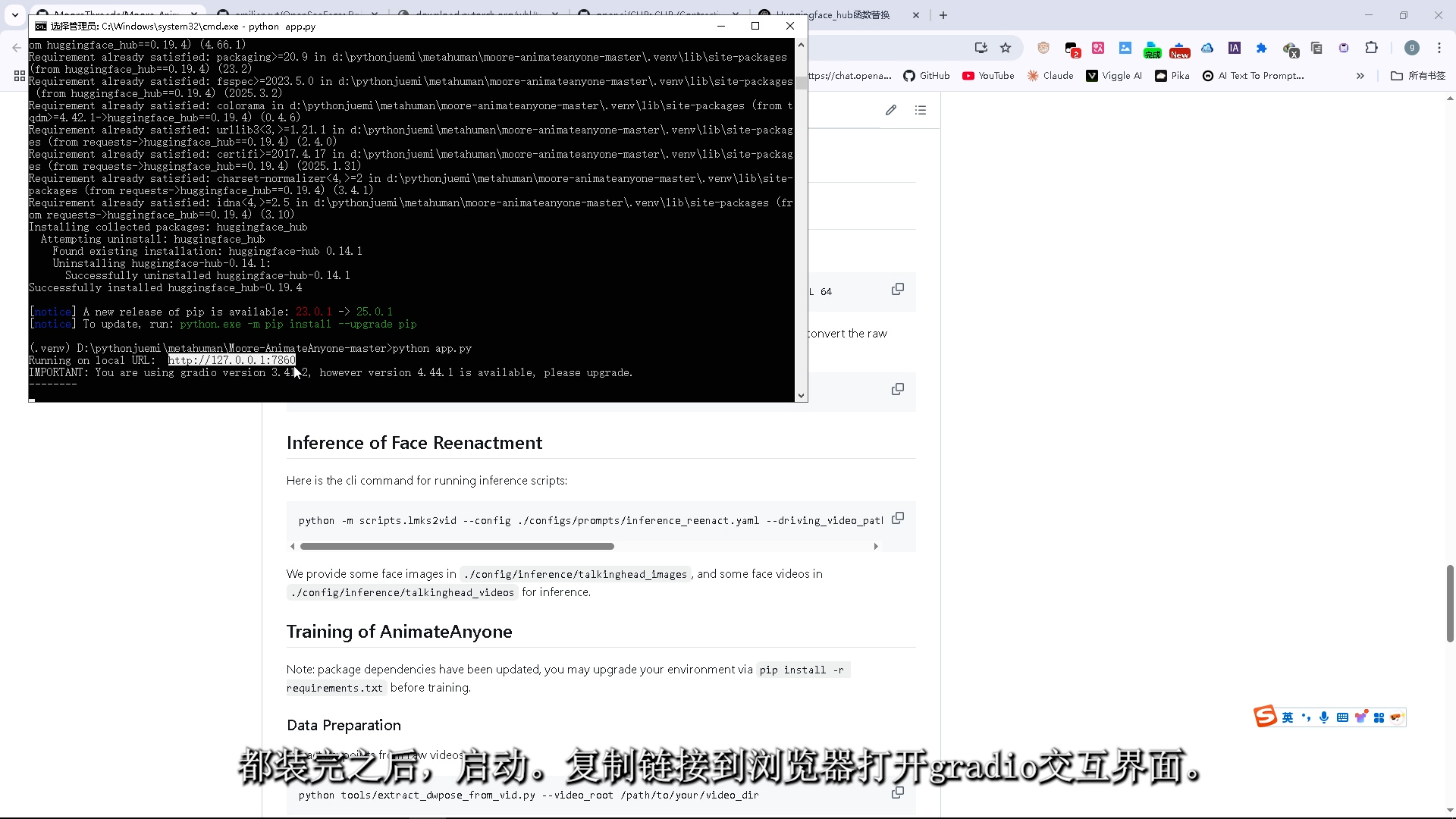
Task: Click the cmd window scroll down arrow
Action: point(801,395)
